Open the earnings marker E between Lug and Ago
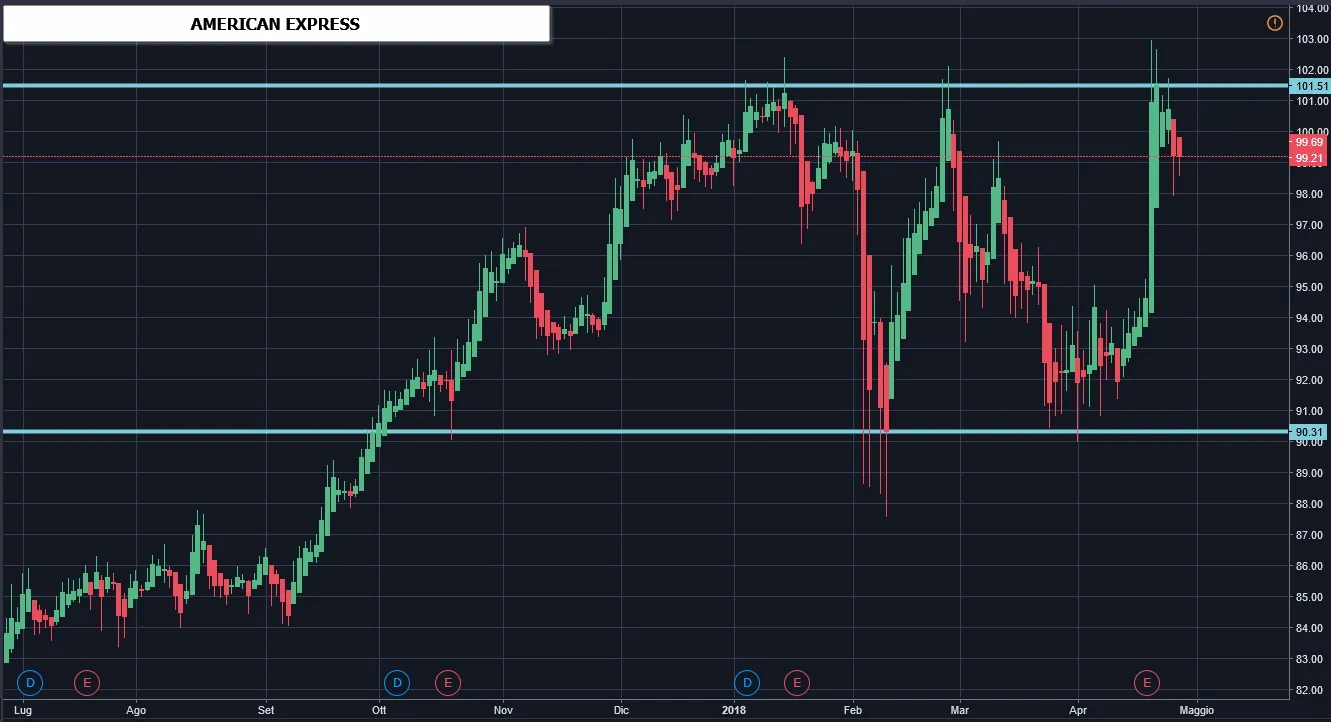1331x722 pixels. (87, 683)
